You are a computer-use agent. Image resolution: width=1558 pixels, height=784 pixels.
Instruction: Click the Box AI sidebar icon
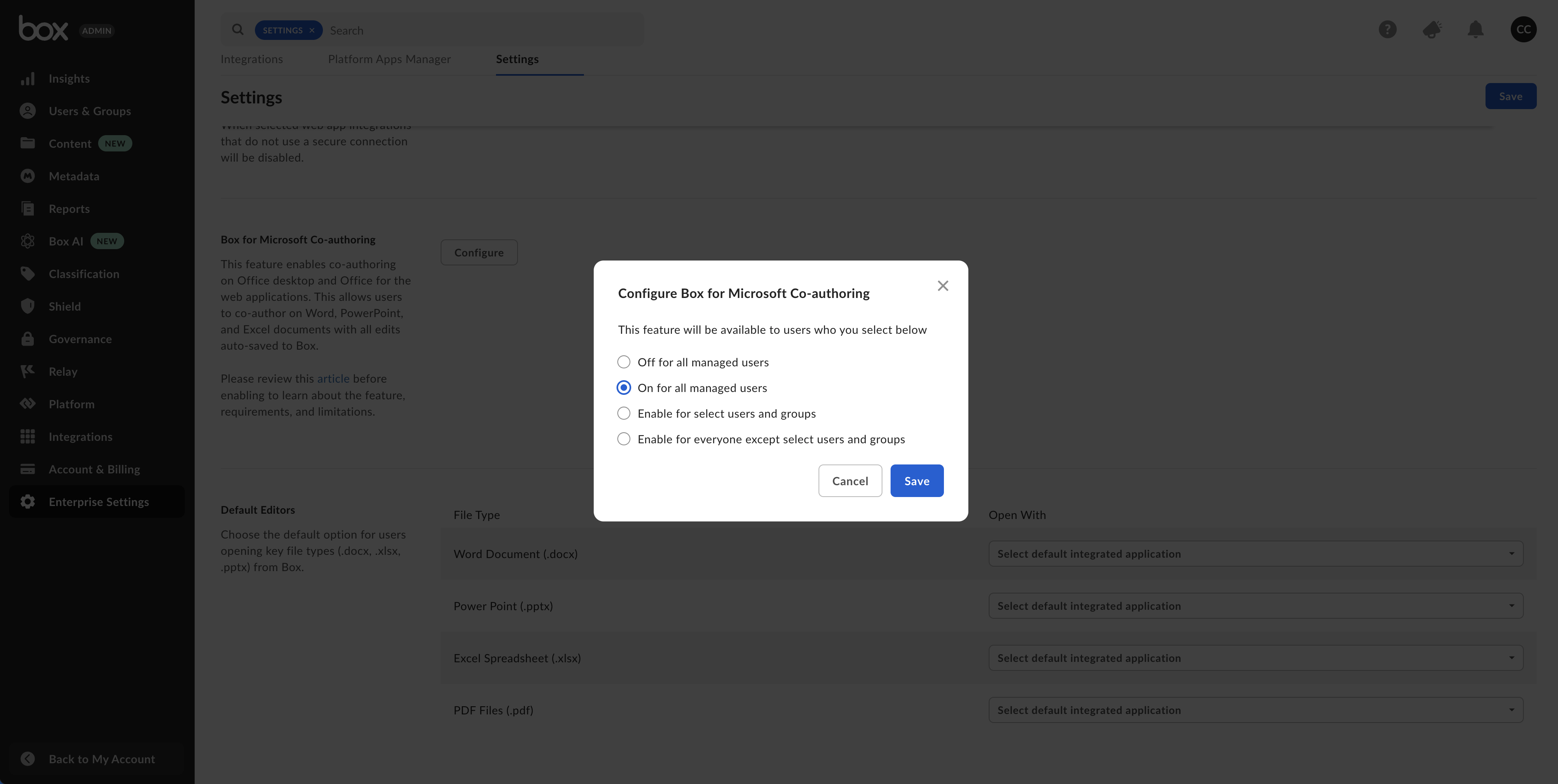tap(27, 241)
